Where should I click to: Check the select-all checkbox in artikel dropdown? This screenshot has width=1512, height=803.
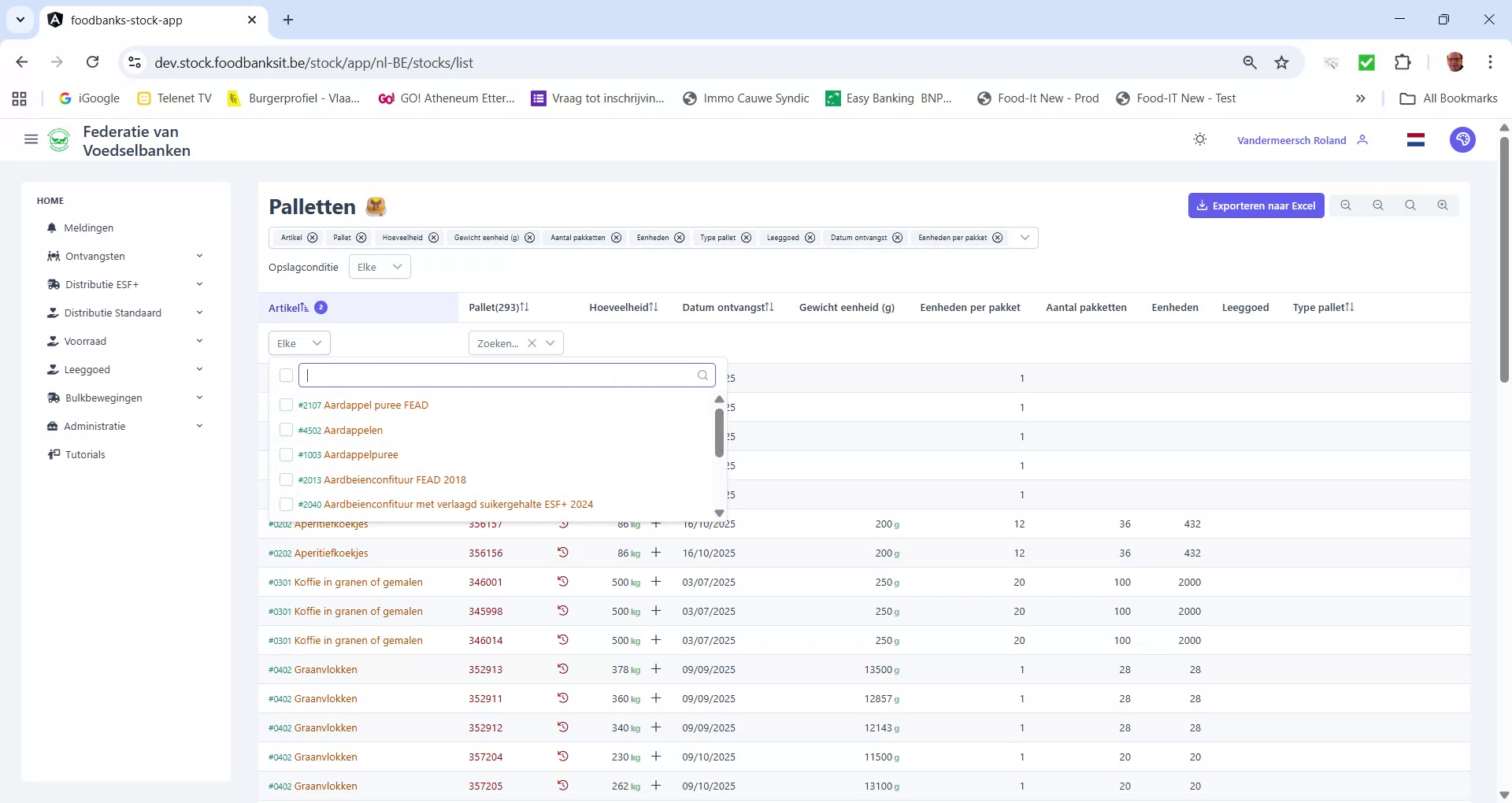(x=286, y=376)
